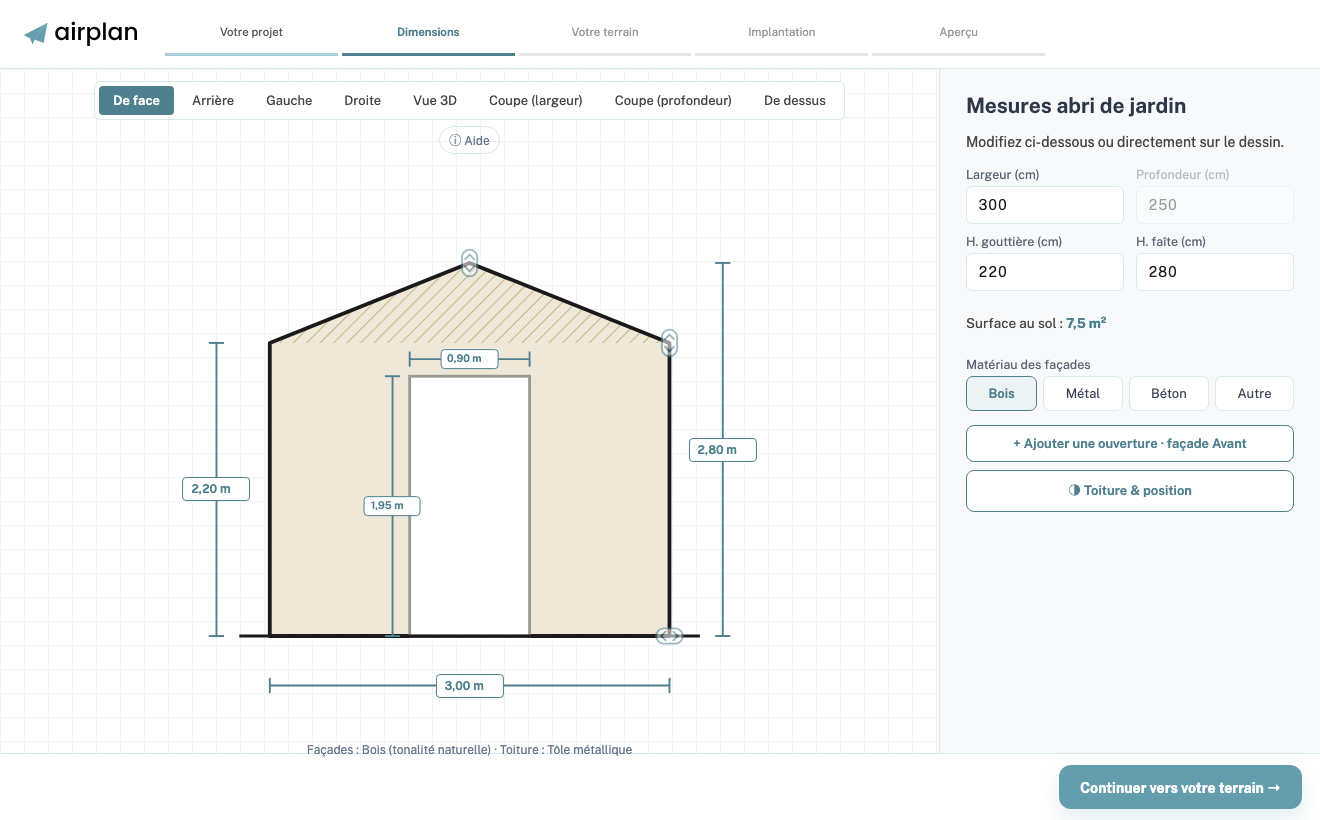Select Béton facade material

1169,394
